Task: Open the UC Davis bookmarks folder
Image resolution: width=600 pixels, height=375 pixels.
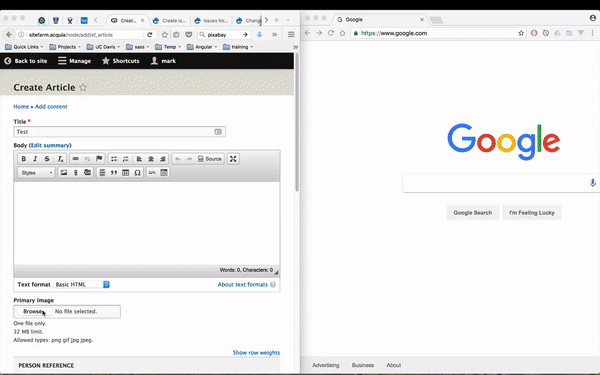Action: [x=103, y=47]
